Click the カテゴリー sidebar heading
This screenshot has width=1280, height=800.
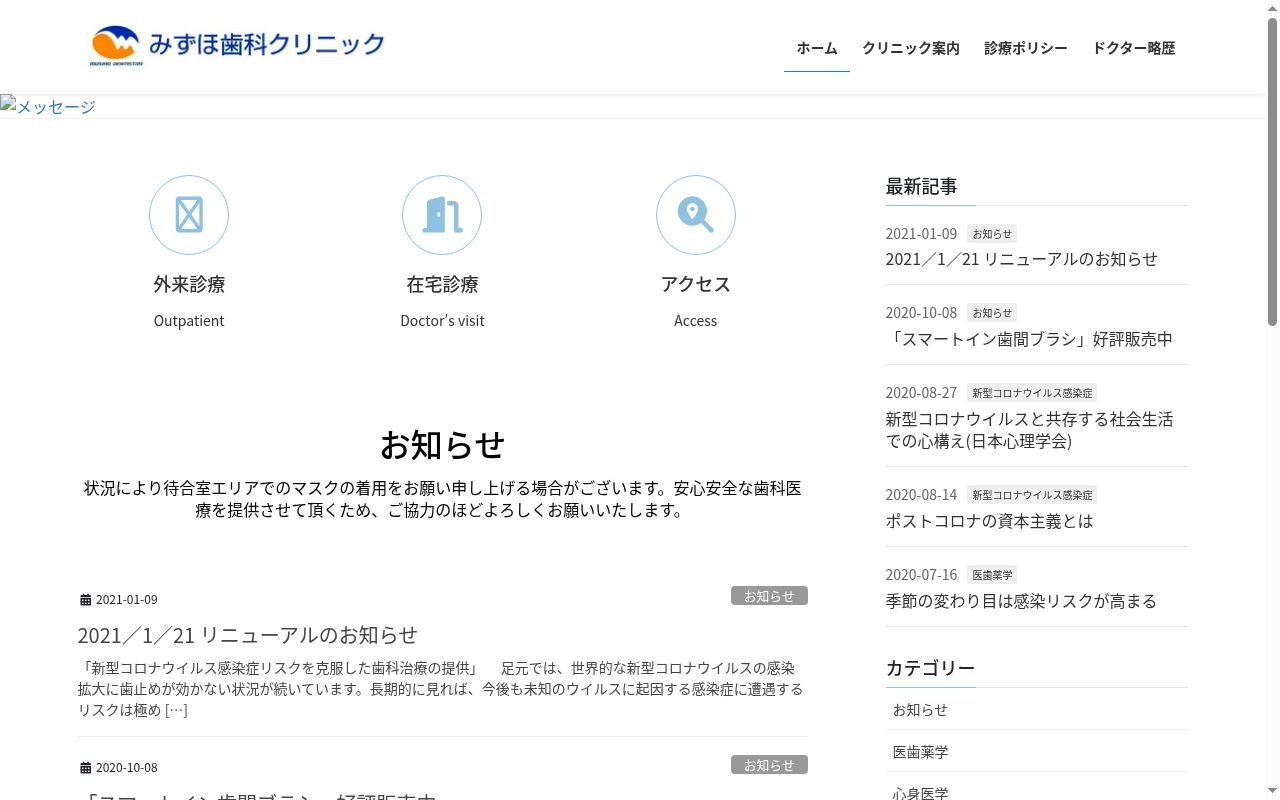tap(930, 668)
